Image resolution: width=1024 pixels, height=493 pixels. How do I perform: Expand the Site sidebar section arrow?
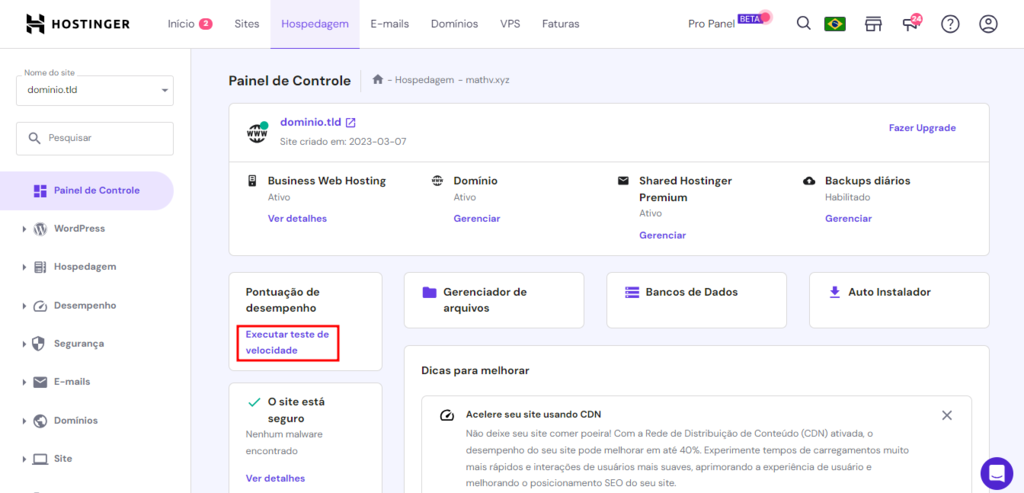(24, 459)
